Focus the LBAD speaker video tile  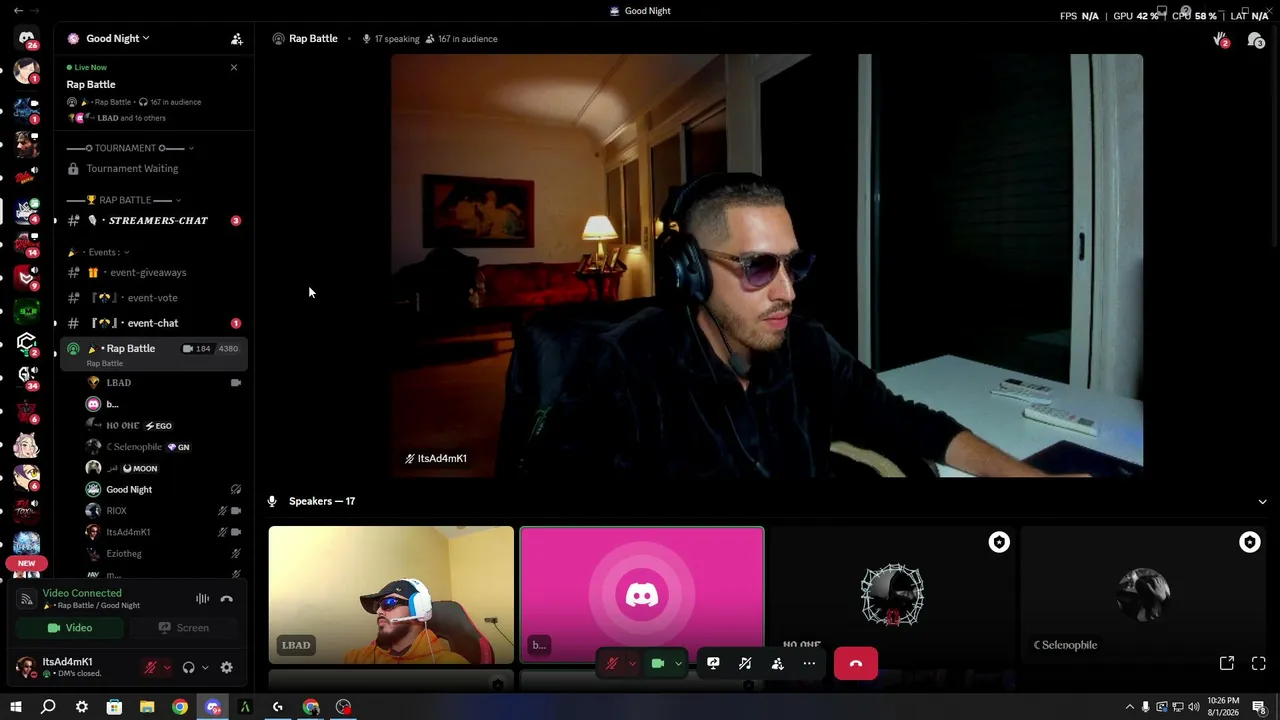point(391,595)
